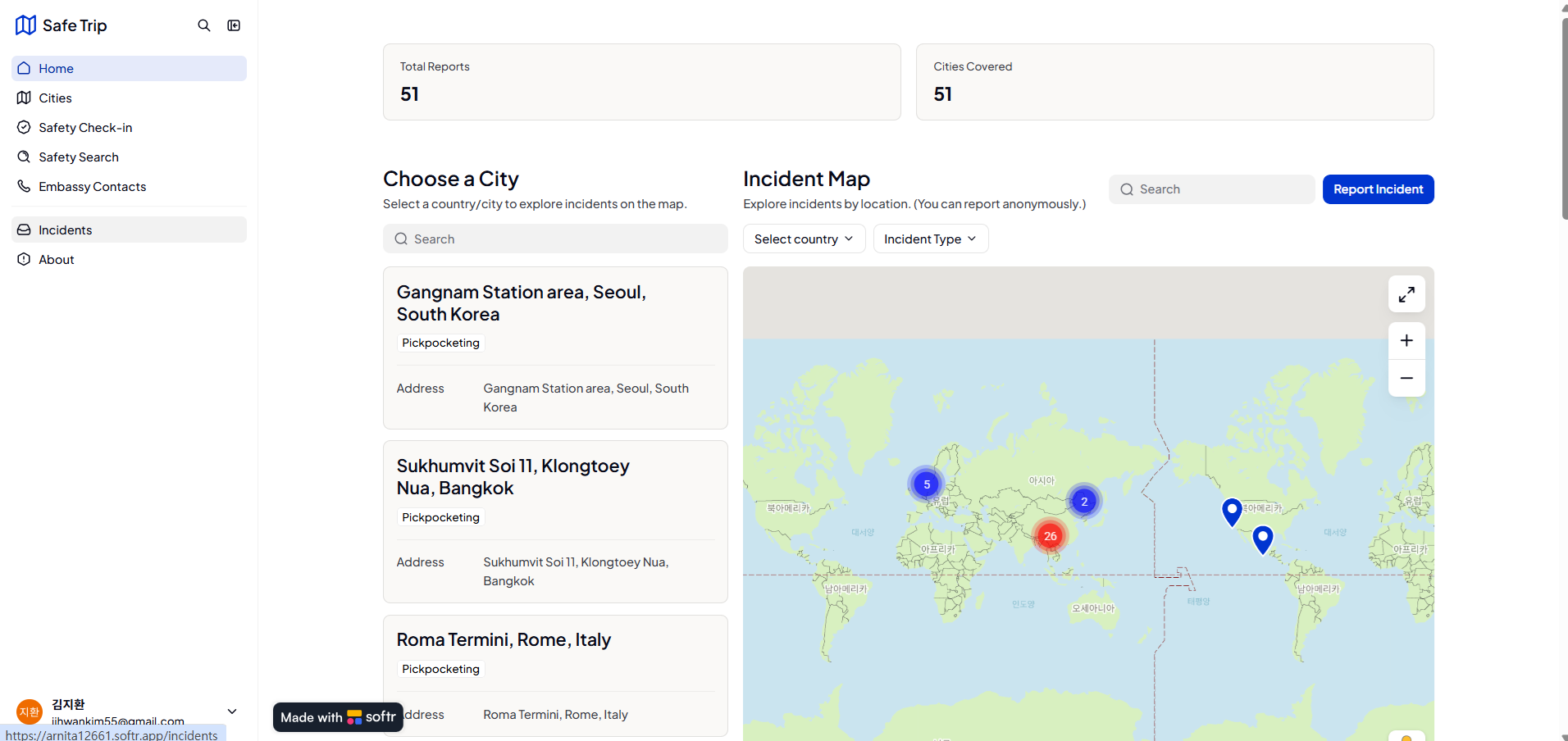This screenshot has width=1568, height=741.
Task: Click the Incident Map search box
Action: click(x=1211, y=189)
